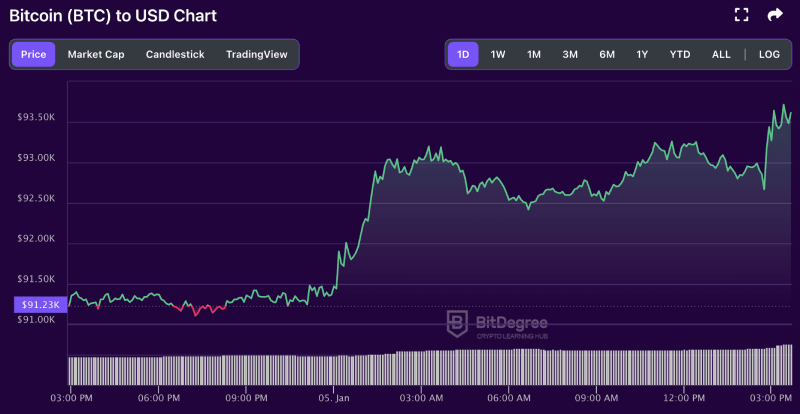Viewport: 800px width, 414px height.
Task: Switch to the Candlestick view
Action: tap(175, 55)
